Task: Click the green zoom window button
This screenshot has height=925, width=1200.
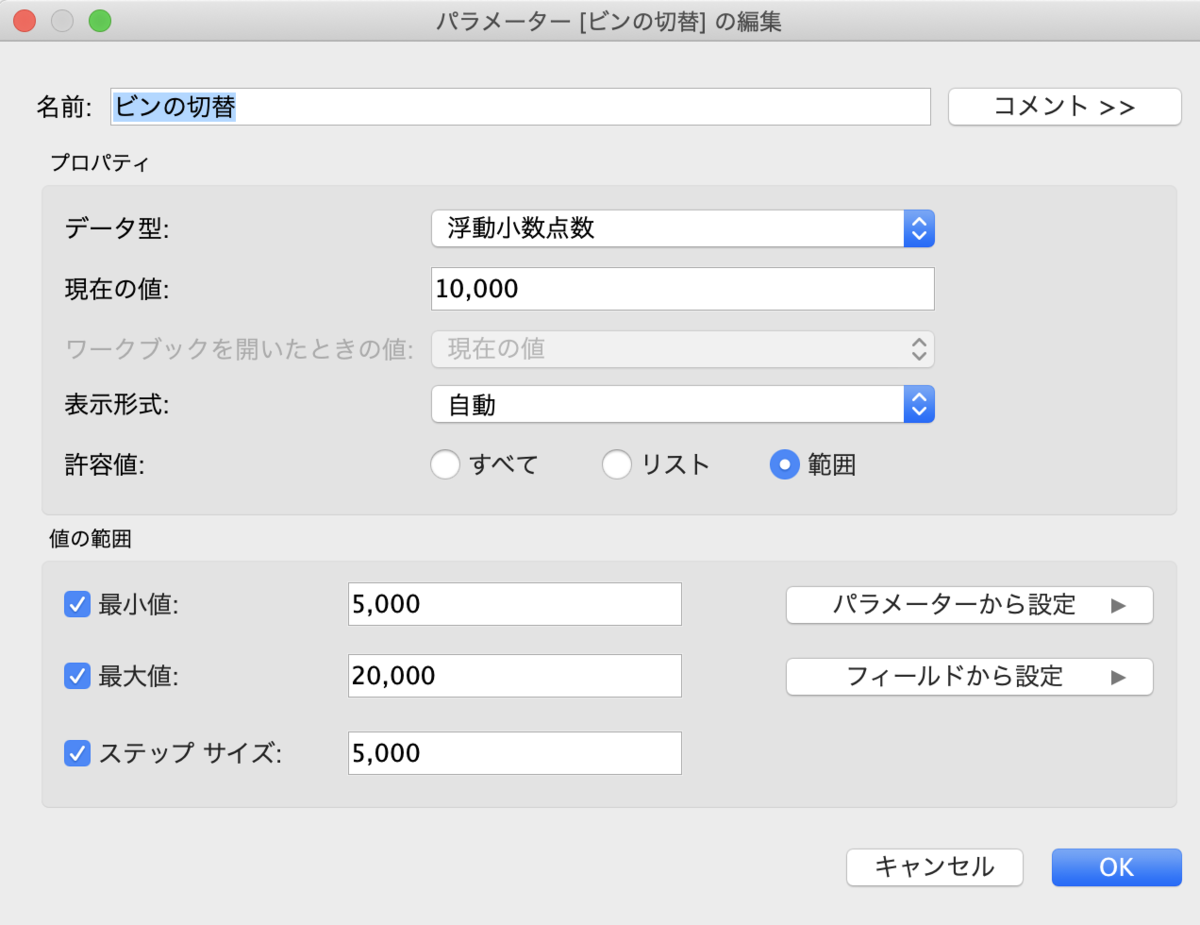Action: point(100,20)
